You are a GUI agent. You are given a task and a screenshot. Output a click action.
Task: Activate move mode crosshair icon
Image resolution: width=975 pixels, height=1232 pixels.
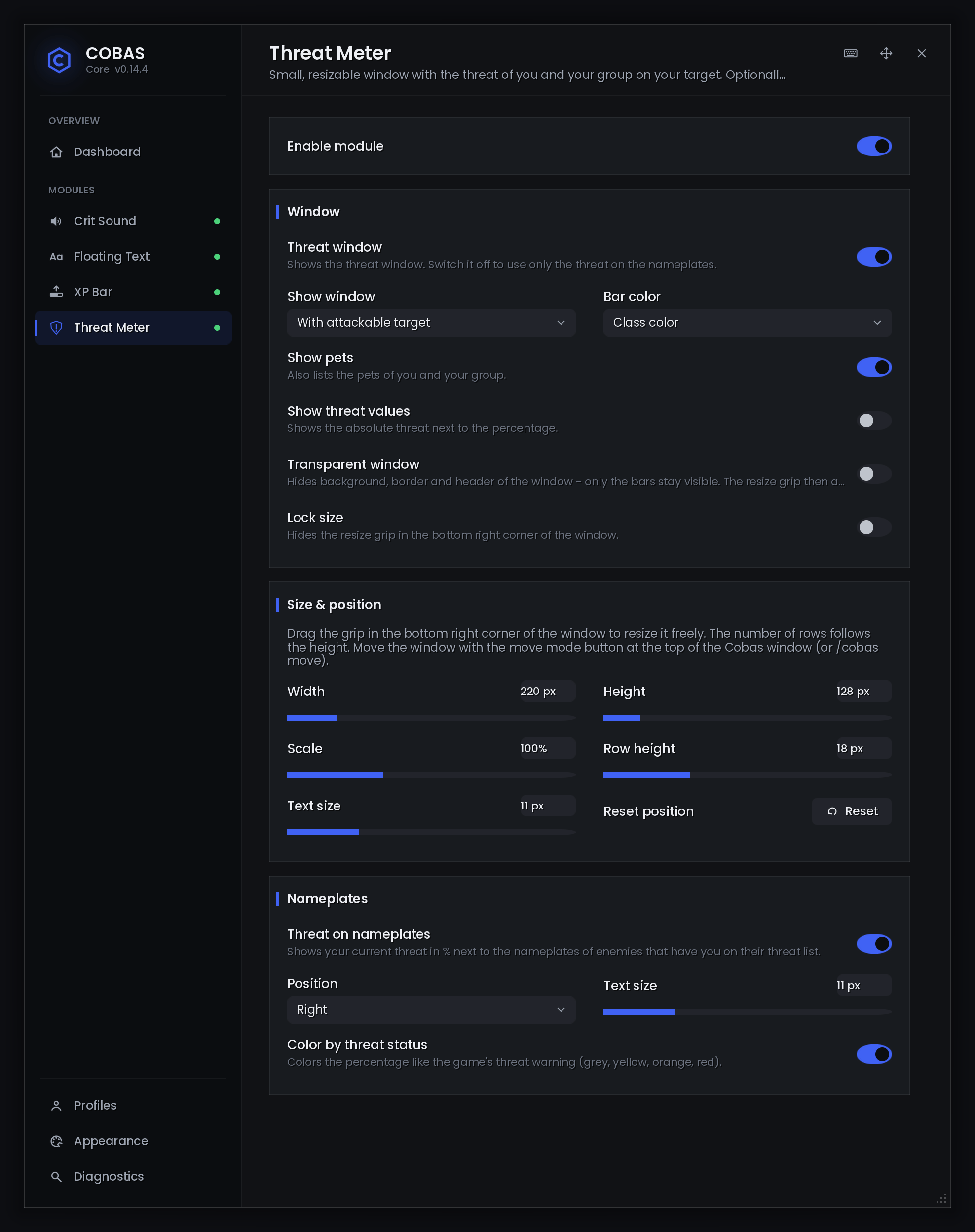(886, 54)
